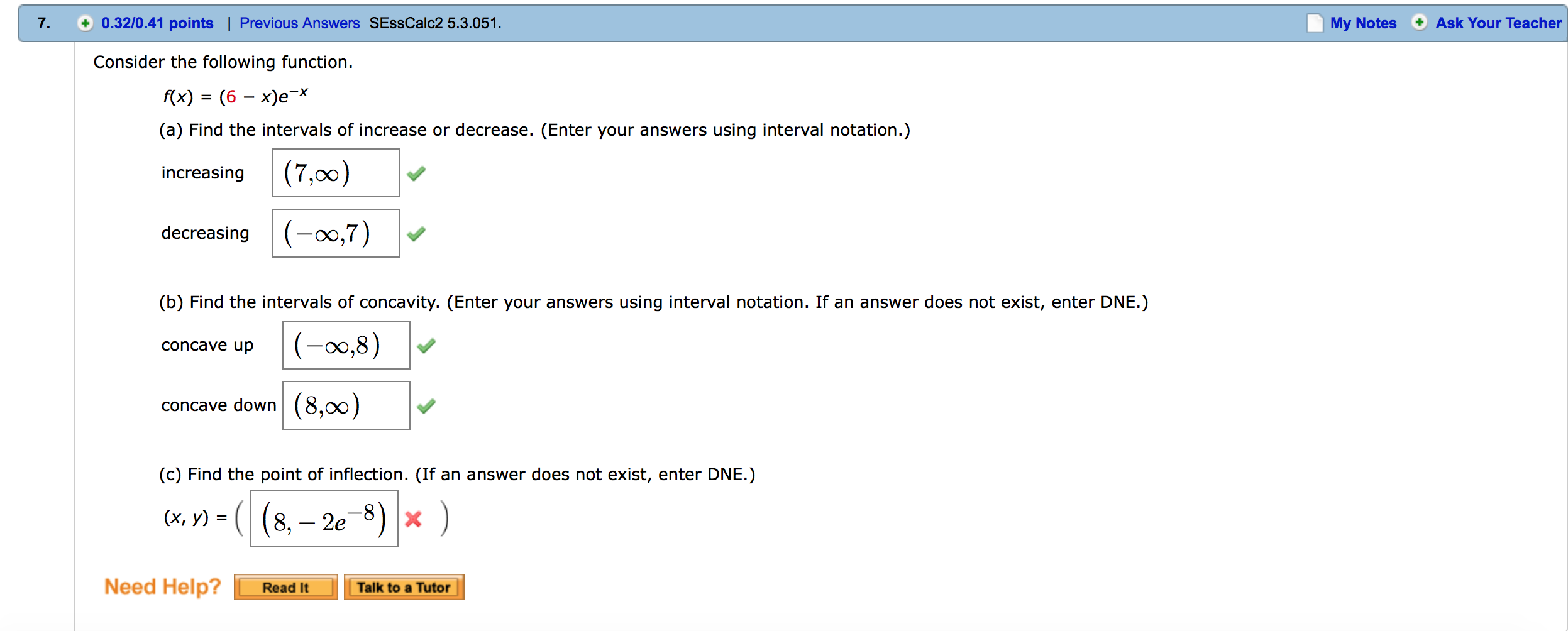
Task: Click the question number 7 in the header
Action: (x=43, y=23)
